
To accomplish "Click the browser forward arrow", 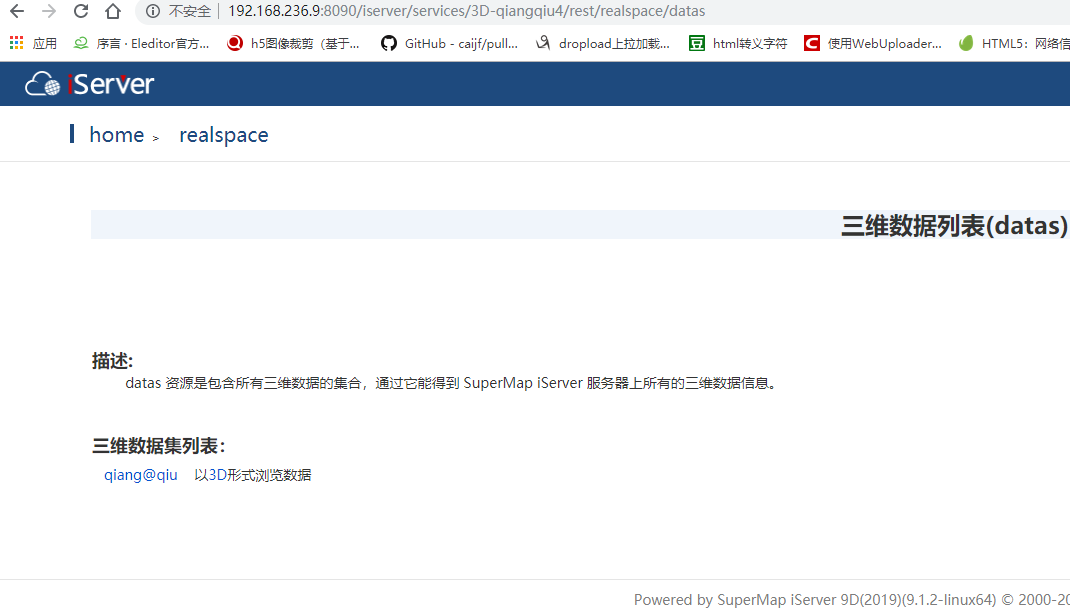I will click(x=48, y=11).
